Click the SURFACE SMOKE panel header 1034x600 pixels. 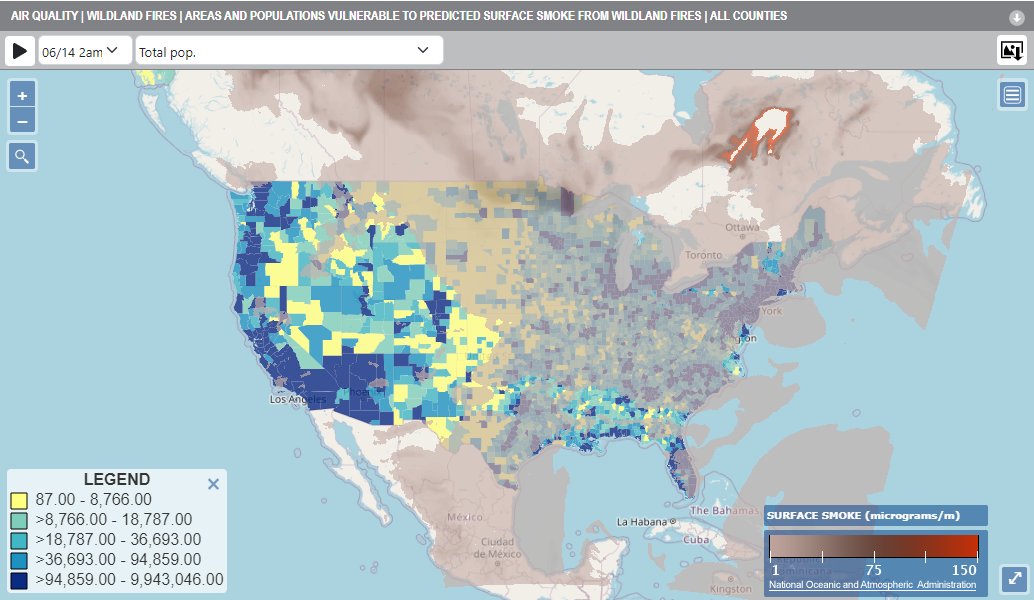874,514
